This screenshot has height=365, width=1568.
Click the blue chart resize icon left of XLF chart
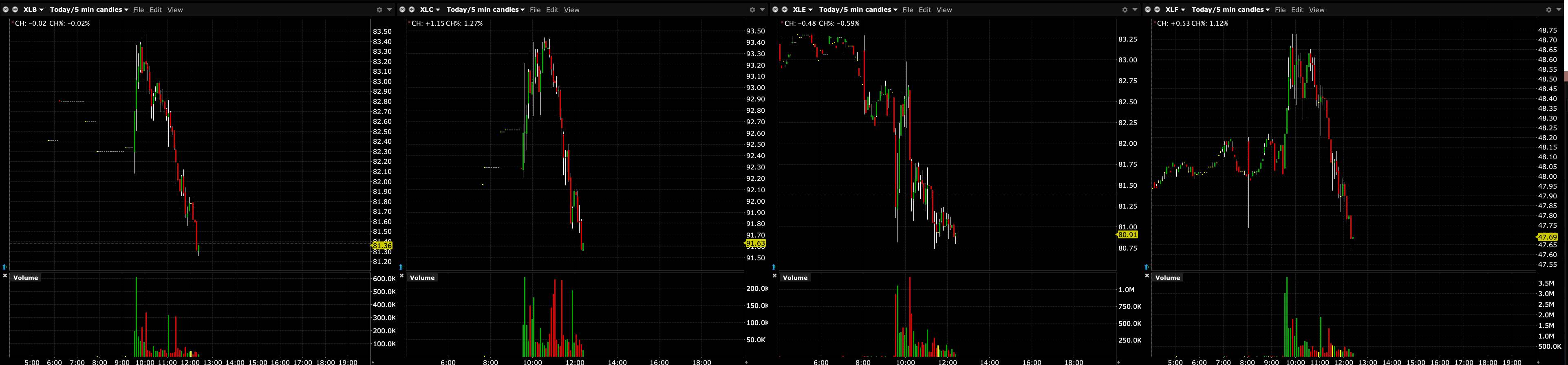(1147, 267)
